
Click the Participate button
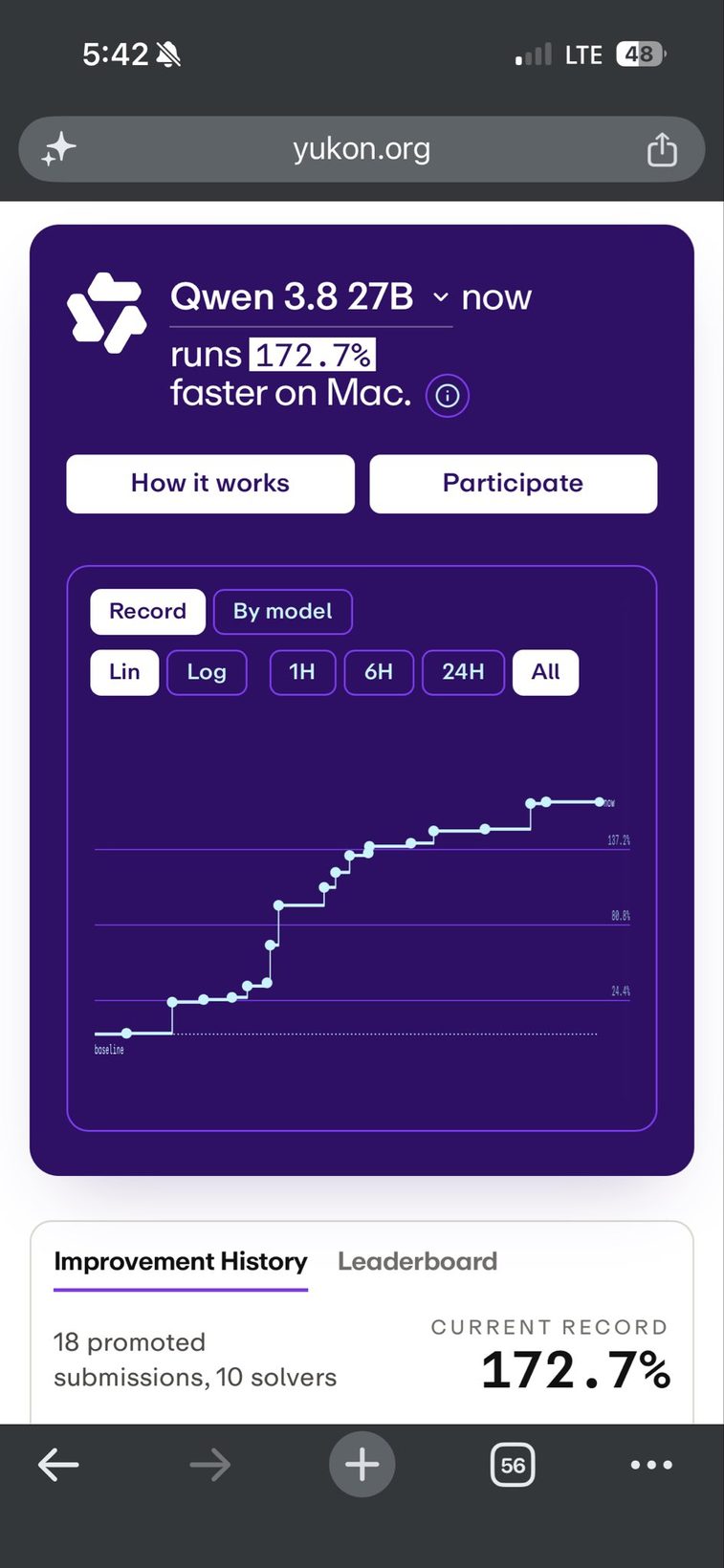coord(514,484)
